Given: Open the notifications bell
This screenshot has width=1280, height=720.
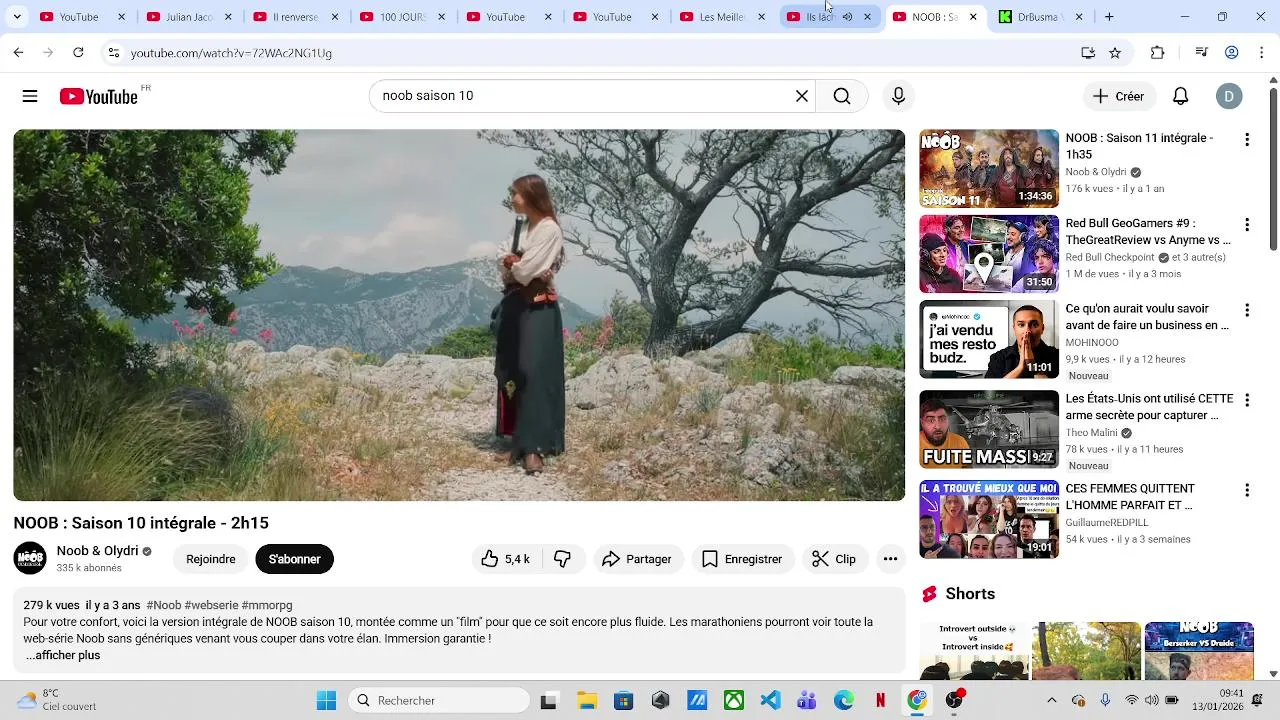Looking at the screenshot, I should click(x=1180, y=96).
